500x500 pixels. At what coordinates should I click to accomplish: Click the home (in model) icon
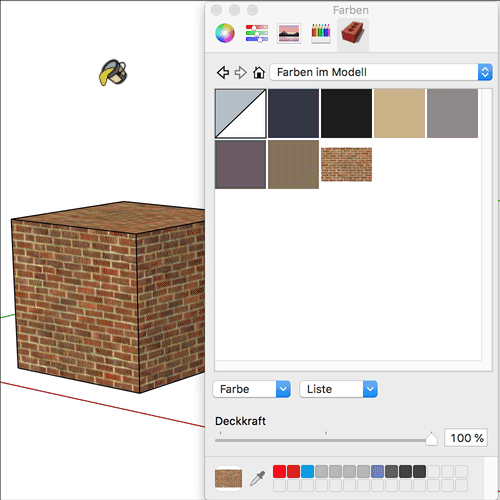coord(259,72)
